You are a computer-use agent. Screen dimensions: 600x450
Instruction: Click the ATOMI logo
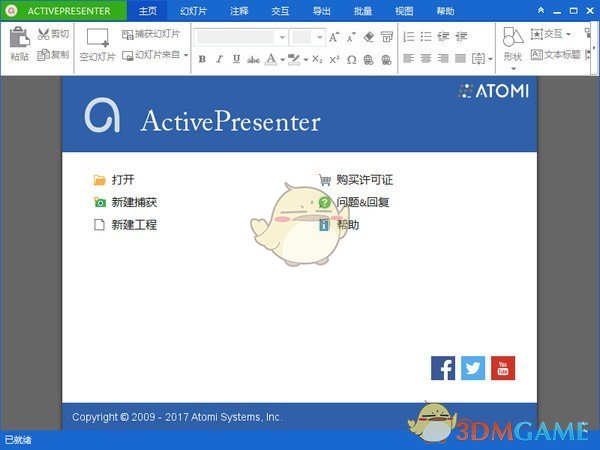(x=494, y=91)
